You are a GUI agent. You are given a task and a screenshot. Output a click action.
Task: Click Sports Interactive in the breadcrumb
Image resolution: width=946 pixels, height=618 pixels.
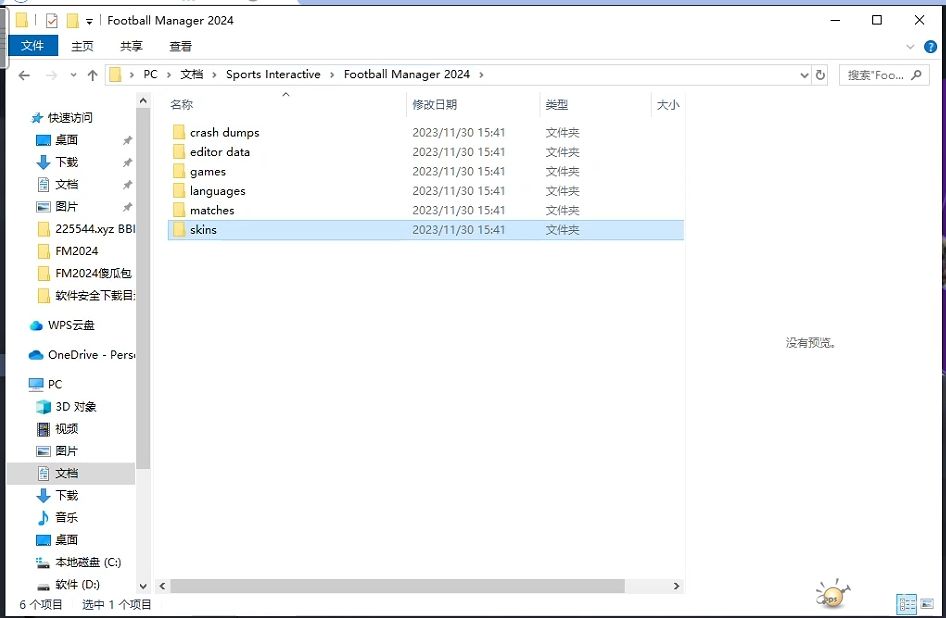pos(273,74)
